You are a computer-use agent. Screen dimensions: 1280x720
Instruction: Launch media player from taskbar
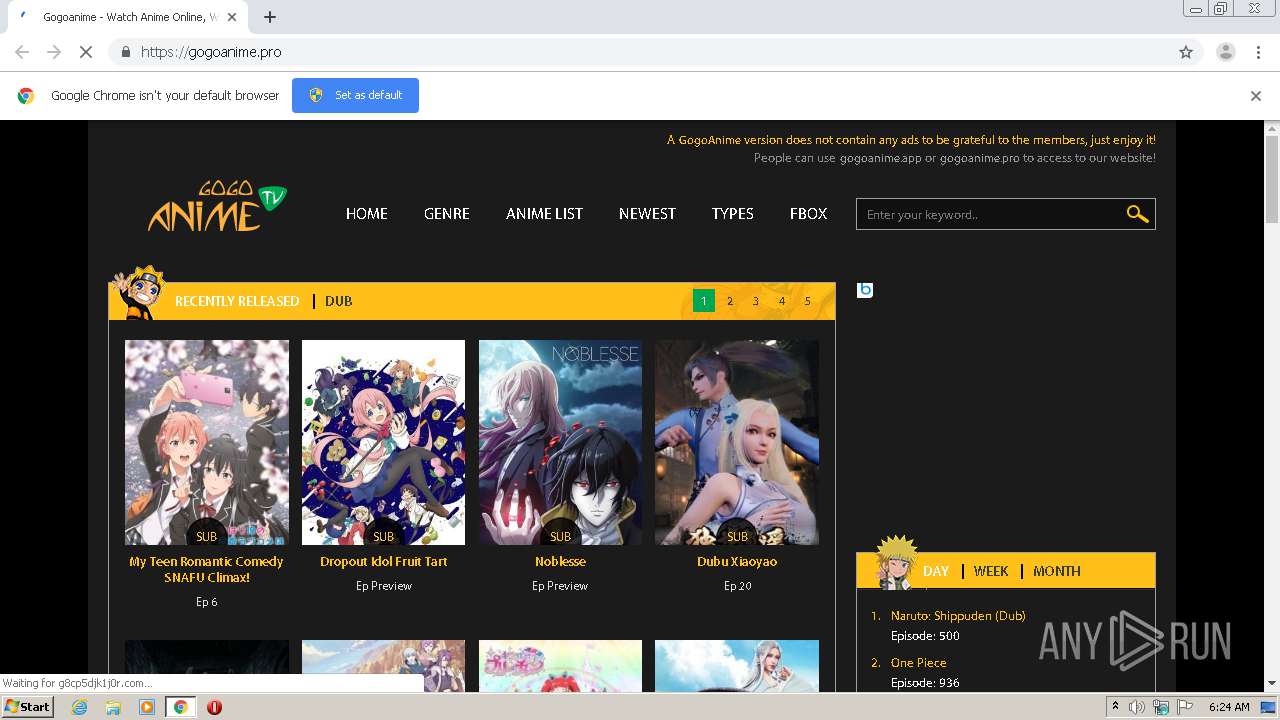pos(147,707)
